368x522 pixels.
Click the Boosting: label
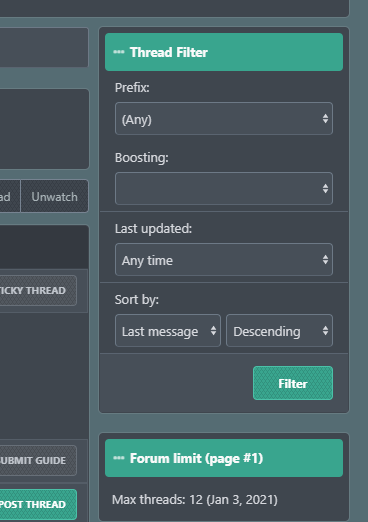point(142,158)
